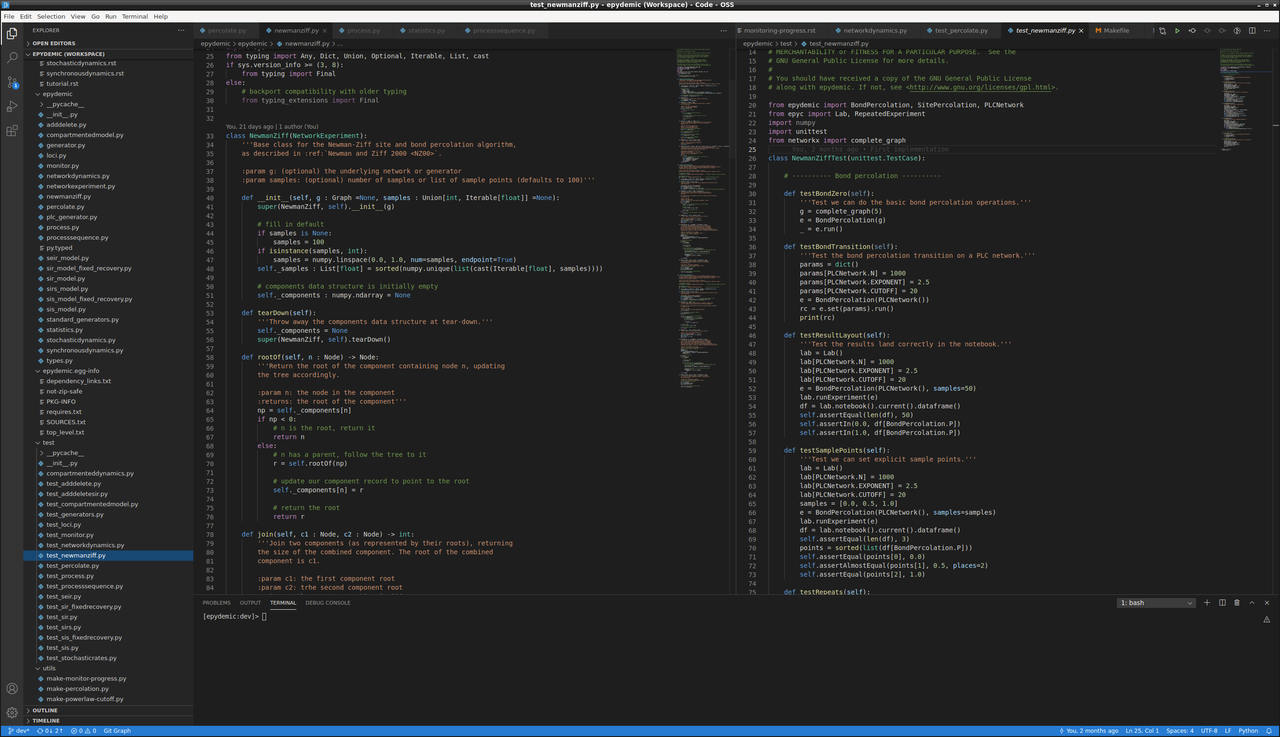The image size is (1280, 737).
Task: Close the newmanziff.py tab
Action: tap(325, 31)
